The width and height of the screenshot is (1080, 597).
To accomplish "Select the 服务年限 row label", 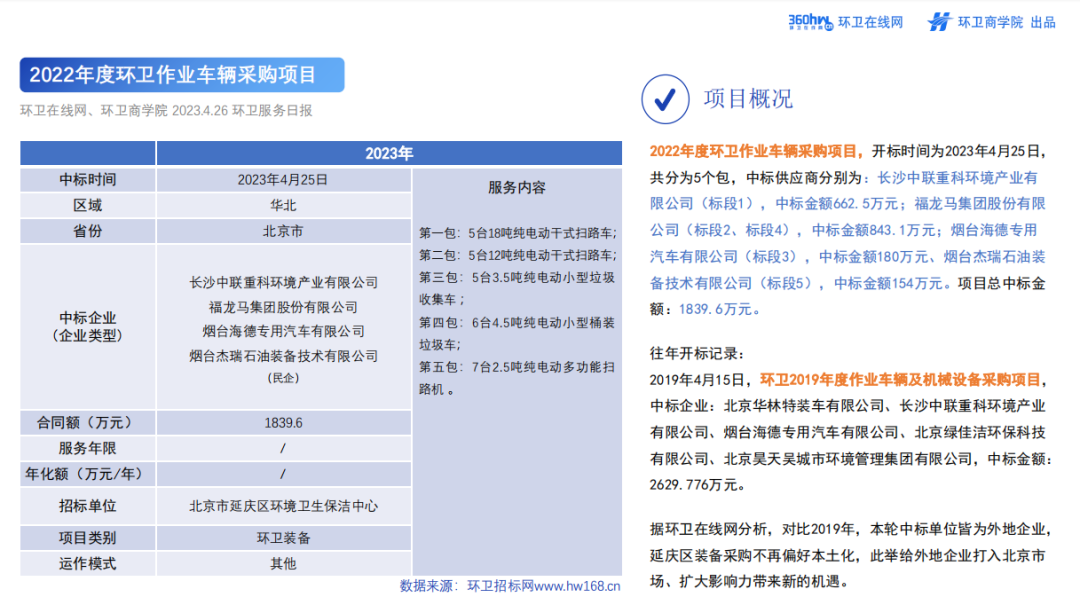I will coord(87,448).
